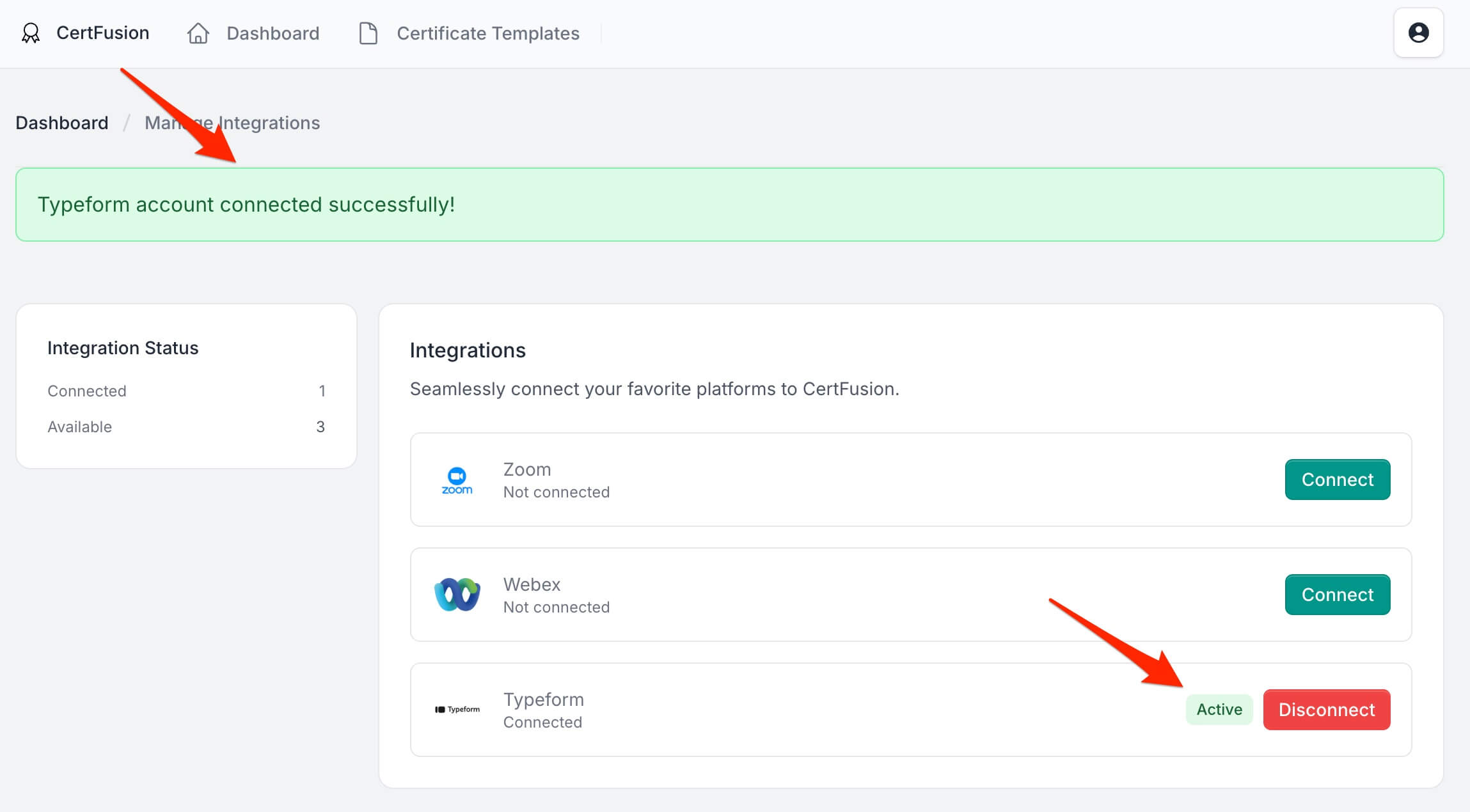Click the Typeform connected success banner
Image resolution: width=1470 pixels, height=812 pixels.
tap(729, 205)
